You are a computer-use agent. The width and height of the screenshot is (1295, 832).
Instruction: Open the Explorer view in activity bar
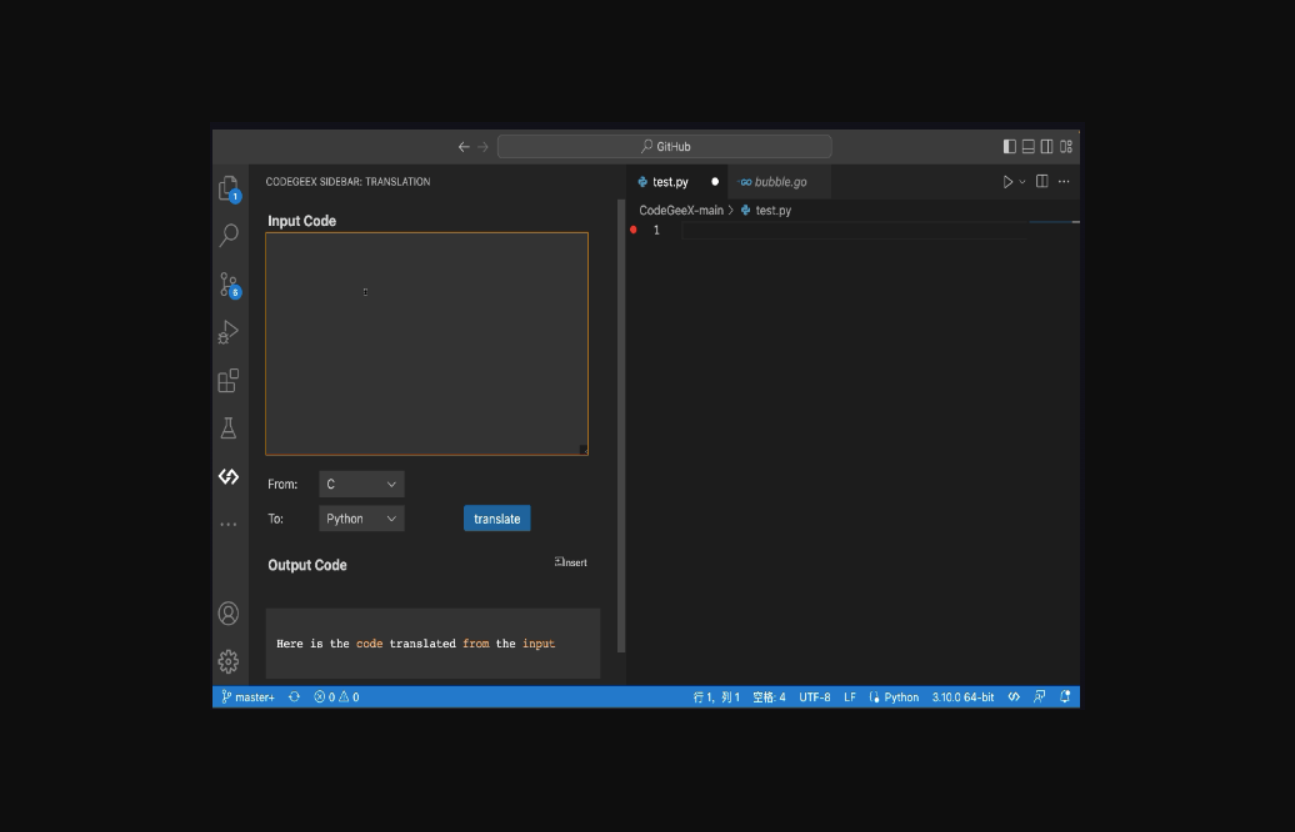(228, 188)
